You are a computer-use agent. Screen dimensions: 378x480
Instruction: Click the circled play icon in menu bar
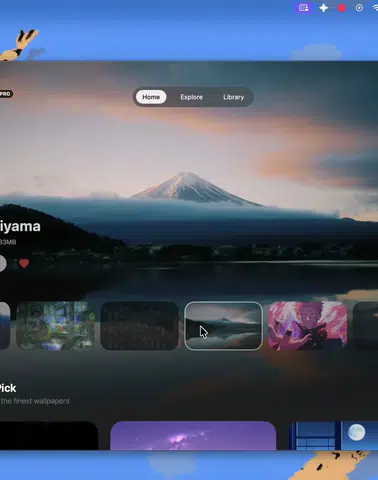pos(359,8)
